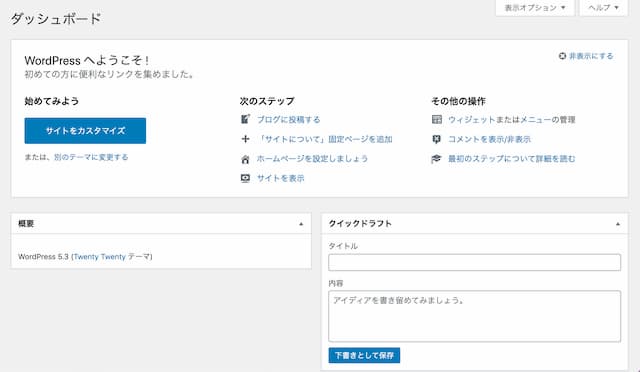Click the 下書きとして保存 button
The image size is (640, 372).
coord(364,355)
